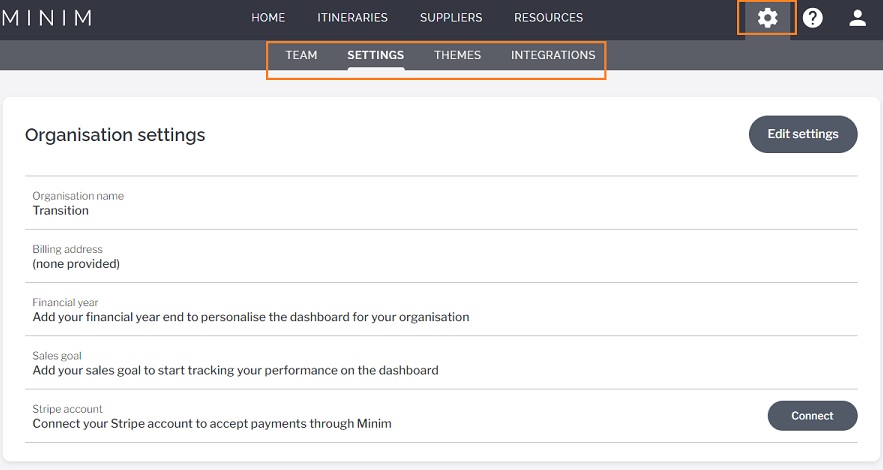The width and height of the screenshot is (883, 470).
Task: Select the Settings tab
Action: pyautogui.click(x=376, y=55)
